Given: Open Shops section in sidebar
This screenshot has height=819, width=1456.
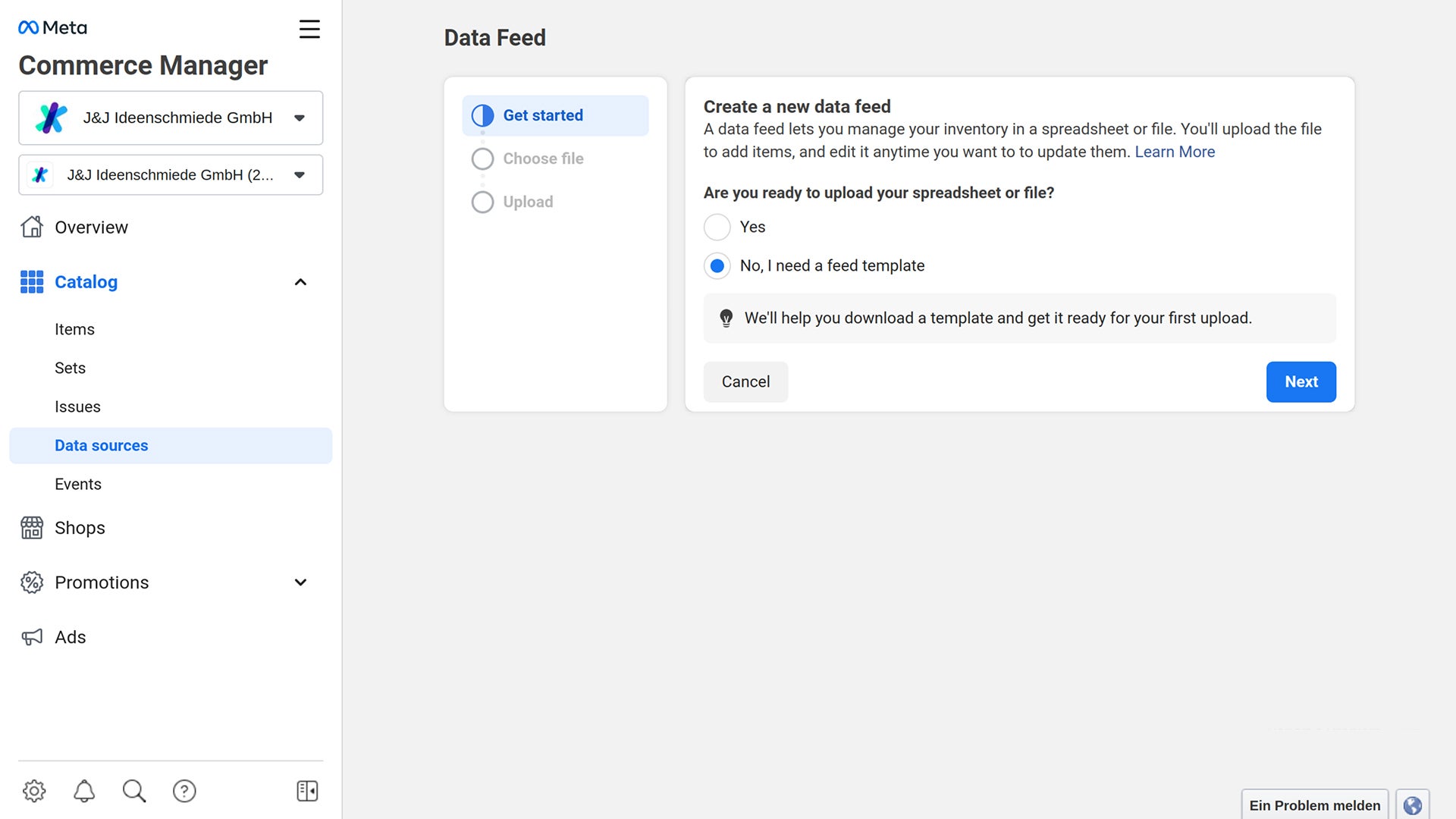Looking at the screenshot, I should [80, 527].
